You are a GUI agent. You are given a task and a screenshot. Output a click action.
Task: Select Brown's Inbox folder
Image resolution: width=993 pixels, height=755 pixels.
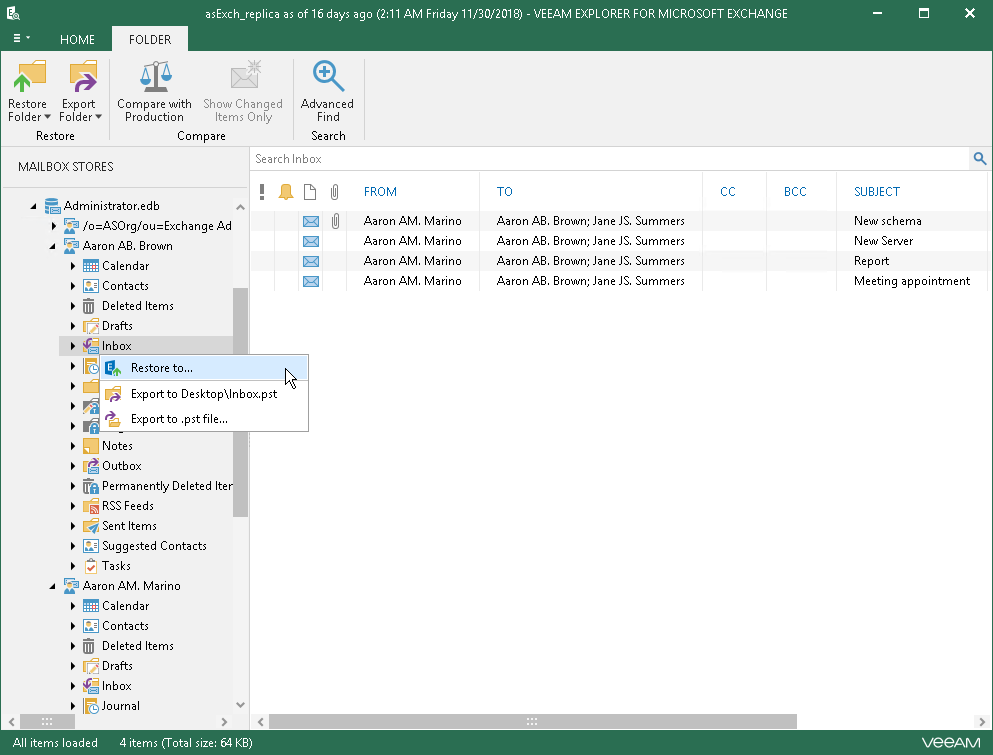pyautogui.click(x=117, y=346)
